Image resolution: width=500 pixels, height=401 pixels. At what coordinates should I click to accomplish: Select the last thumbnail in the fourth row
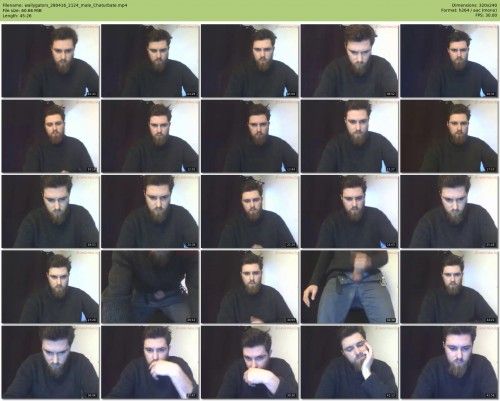pyautogui.click(x=449, y=287)
